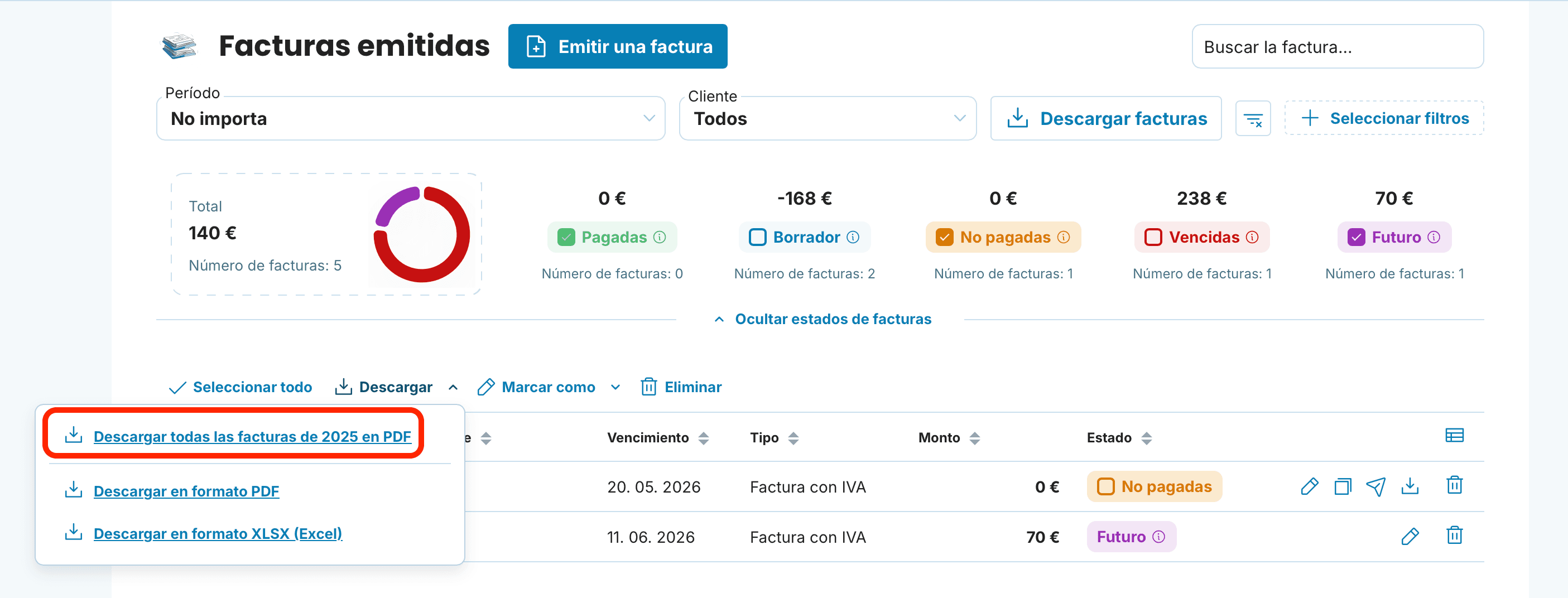Open the Período dropdown
Viewport: 1568px width, 598px height.
410,119
